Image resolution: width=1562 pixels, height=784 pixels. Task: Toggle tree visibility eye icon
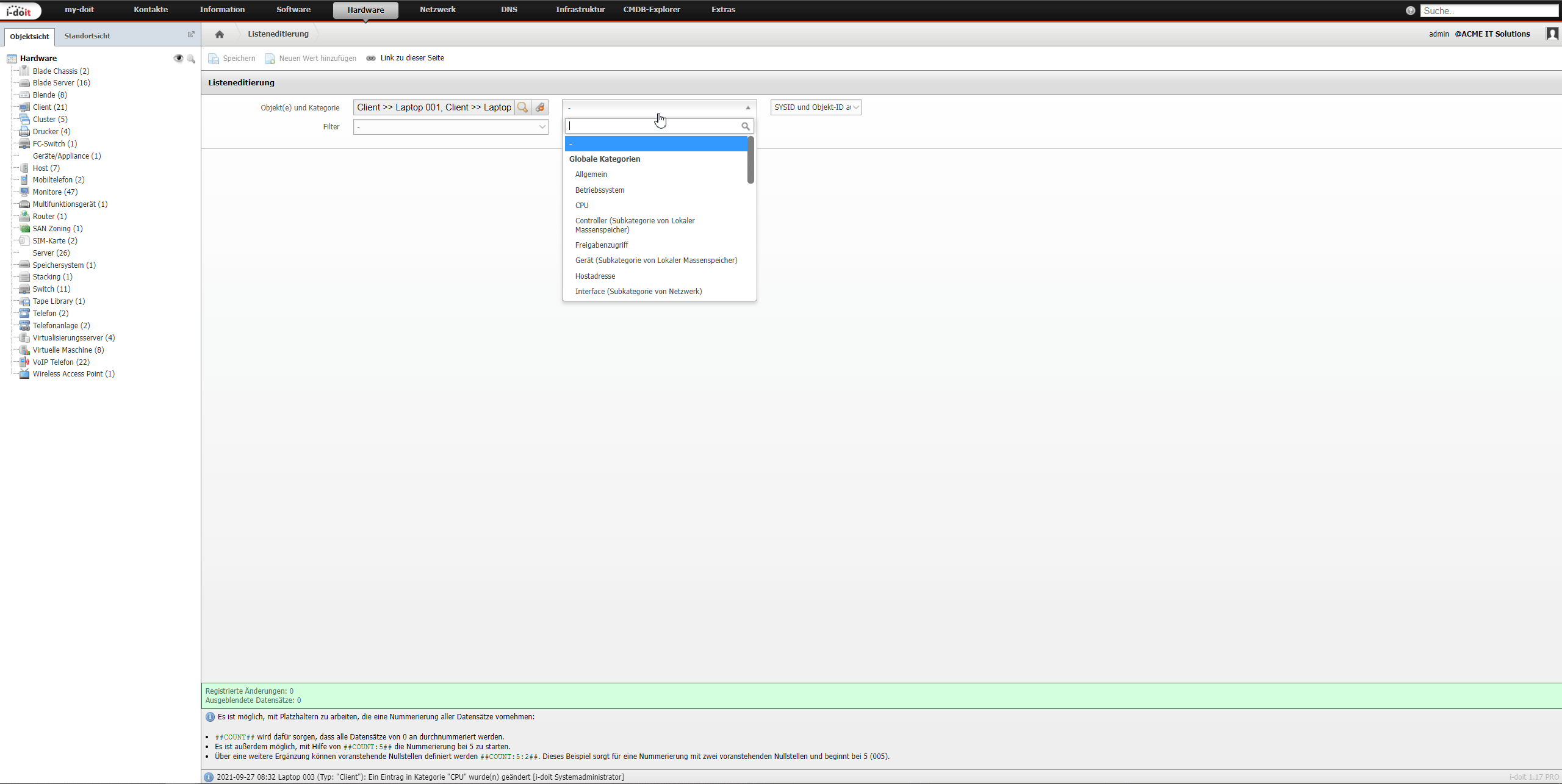[x=178, y=59]
